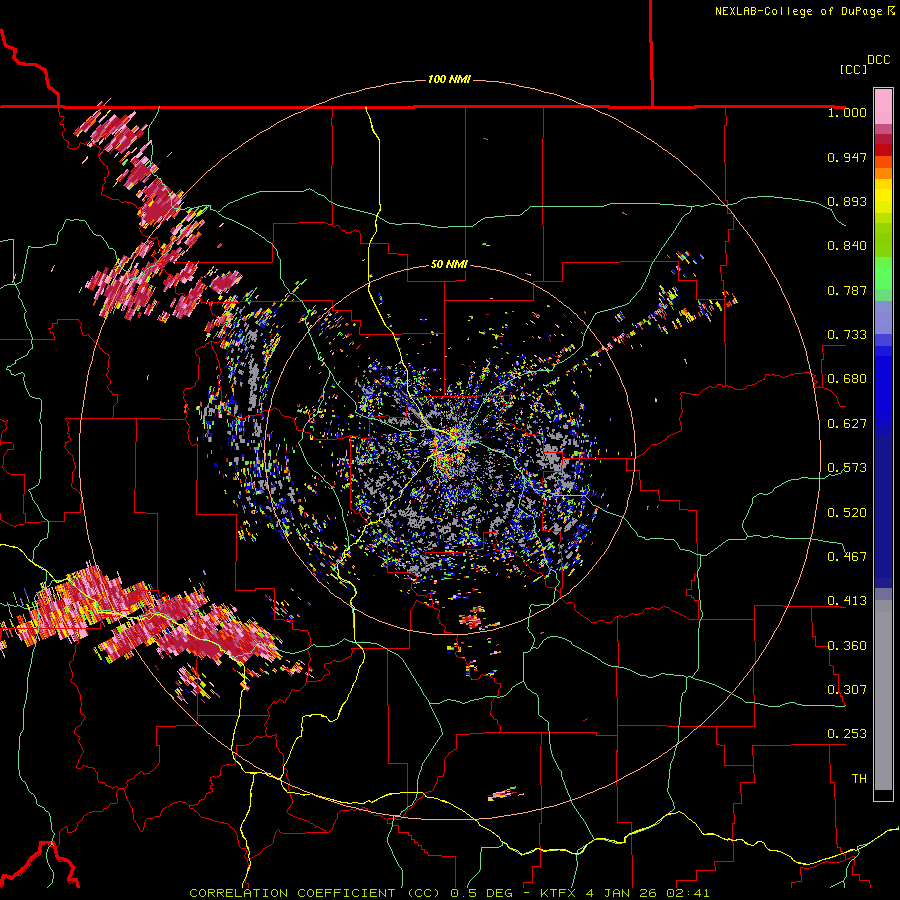The height and width of the screenshot is (900, 900).
Task: Click the pink top segment of color bar
Action: (x=883, y=107)
